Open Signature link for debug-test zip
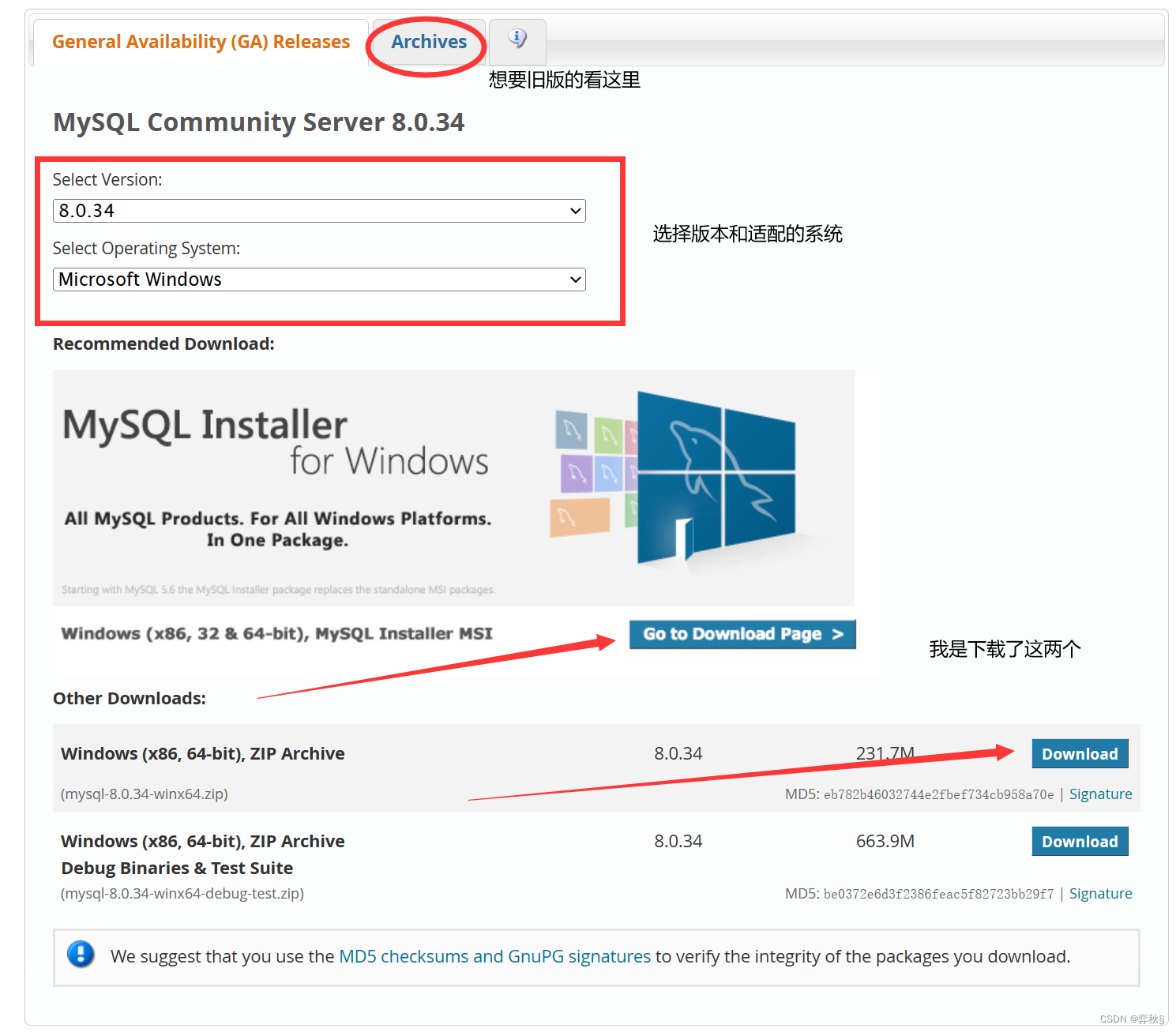This screenshot has height=1032, width=1176. (1100, 894)
